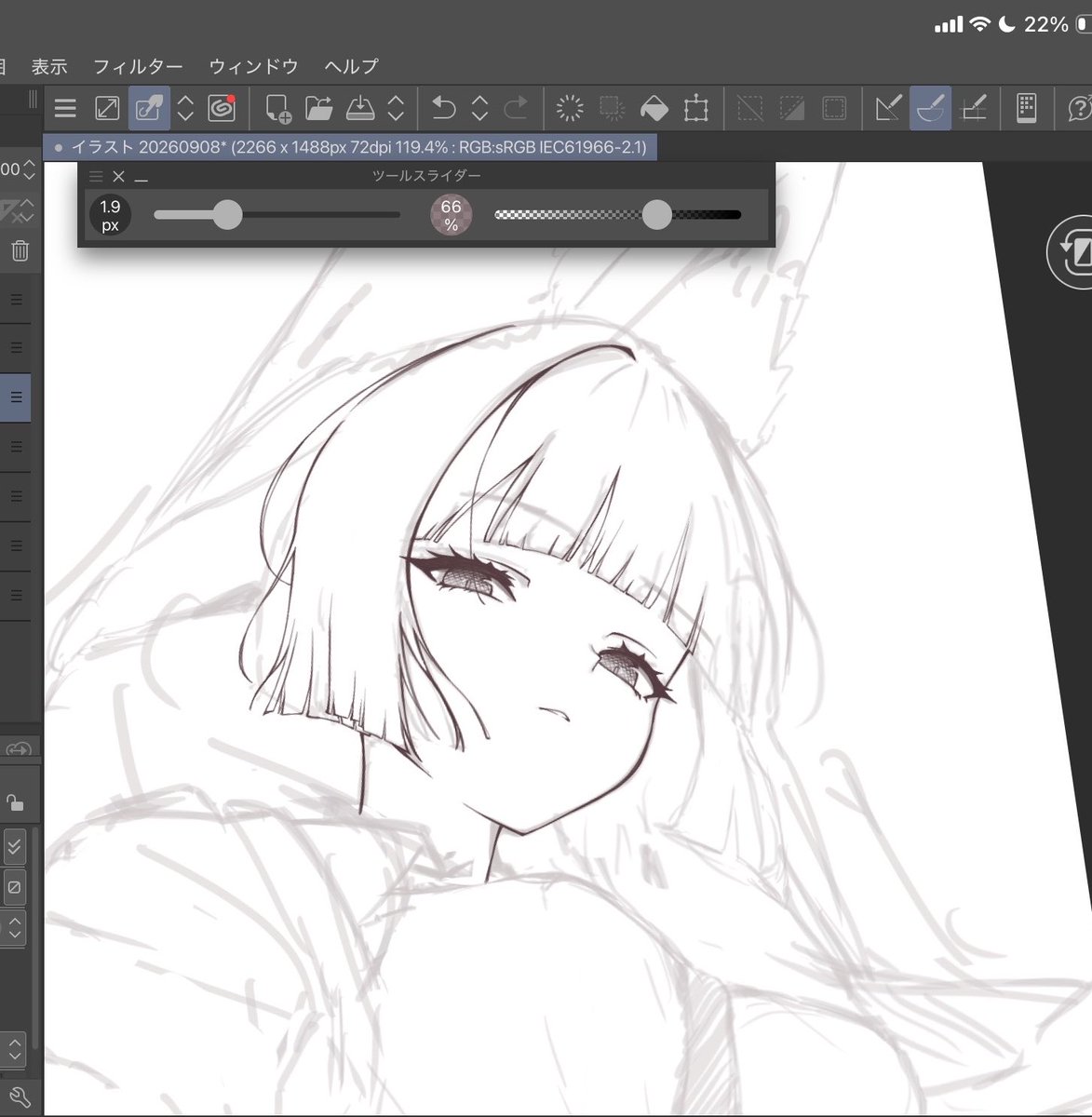Click the save/export tray icon
This screenshot has width=1092, height=1117.
[x=360, y=109]
